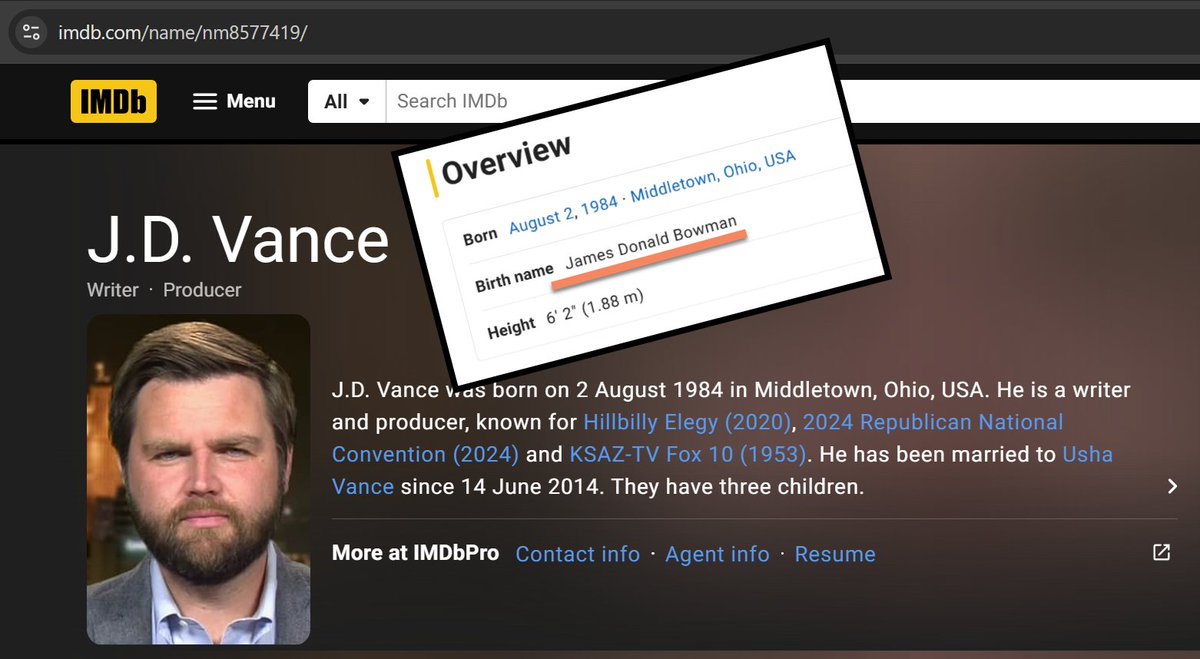The height and width of the screenshot is (659, 1200).
Task: Click the James Donald Bowman birth name
Action: pyautogui.click(x=651, y=243)
